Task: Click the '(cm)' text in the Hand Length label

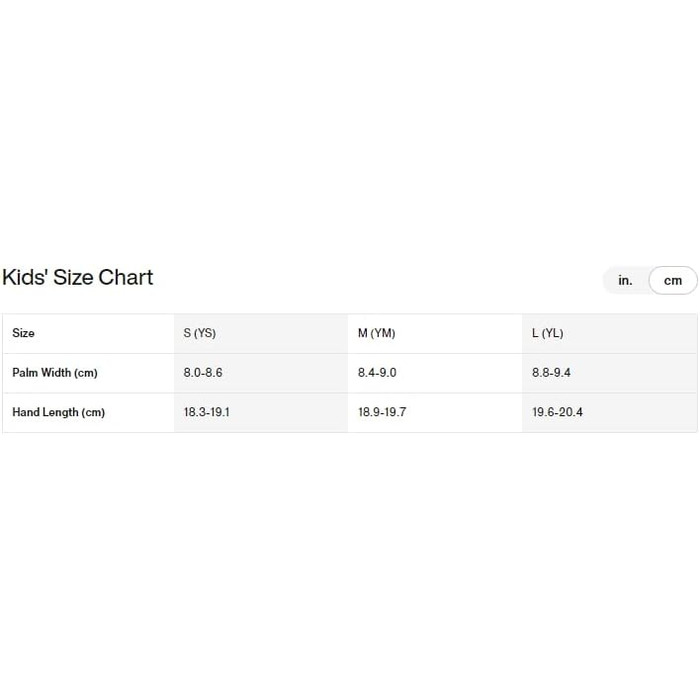Action: point(93,412)
